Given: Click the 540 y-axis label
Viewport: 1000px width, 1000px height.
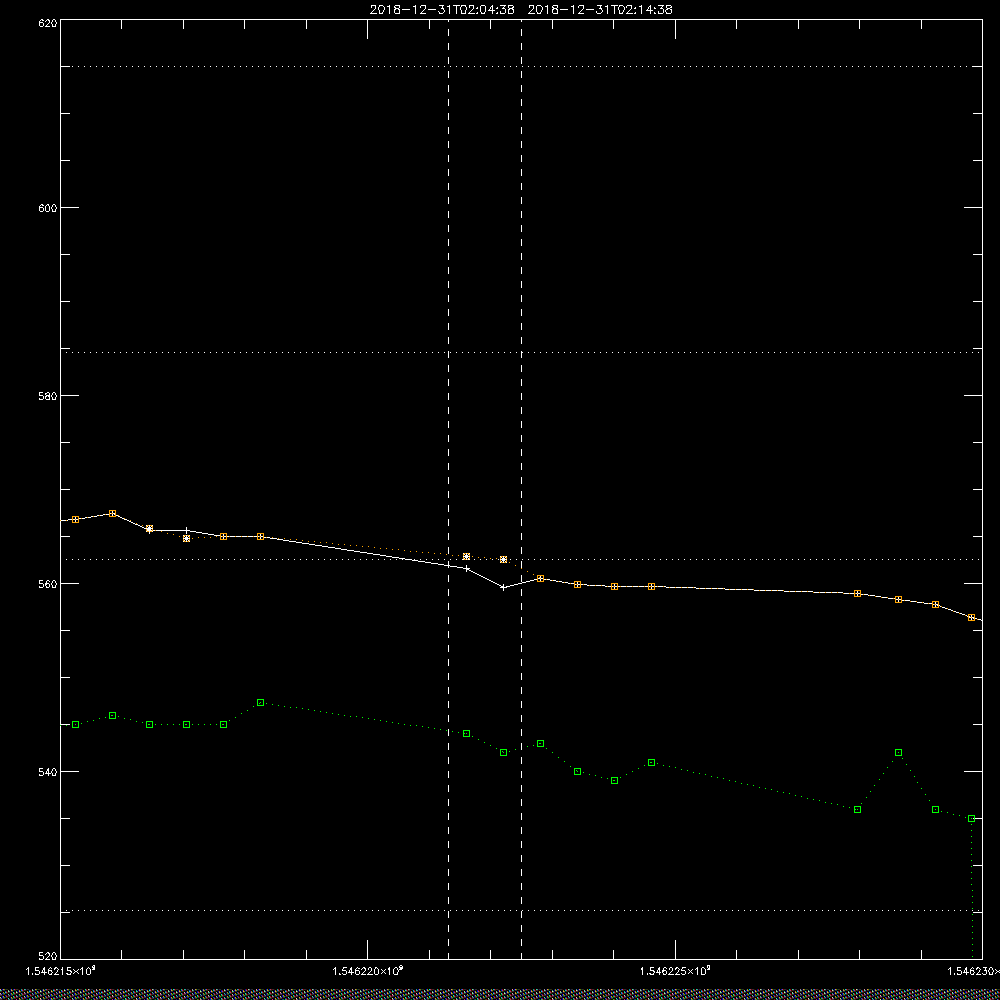Looking at the screenshot, I should [48, 772].
